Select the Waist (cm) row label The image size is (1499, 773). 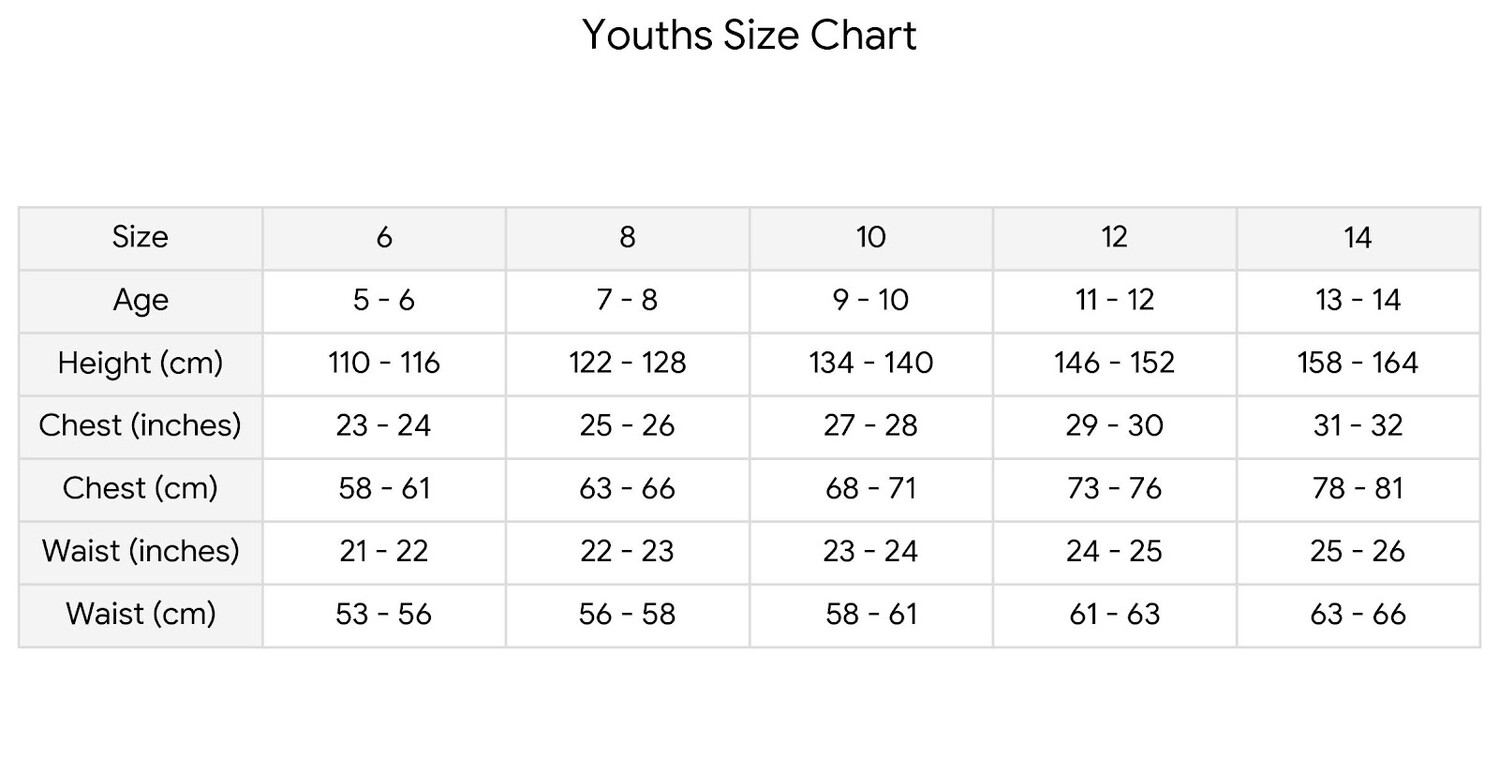click(140, 613)
